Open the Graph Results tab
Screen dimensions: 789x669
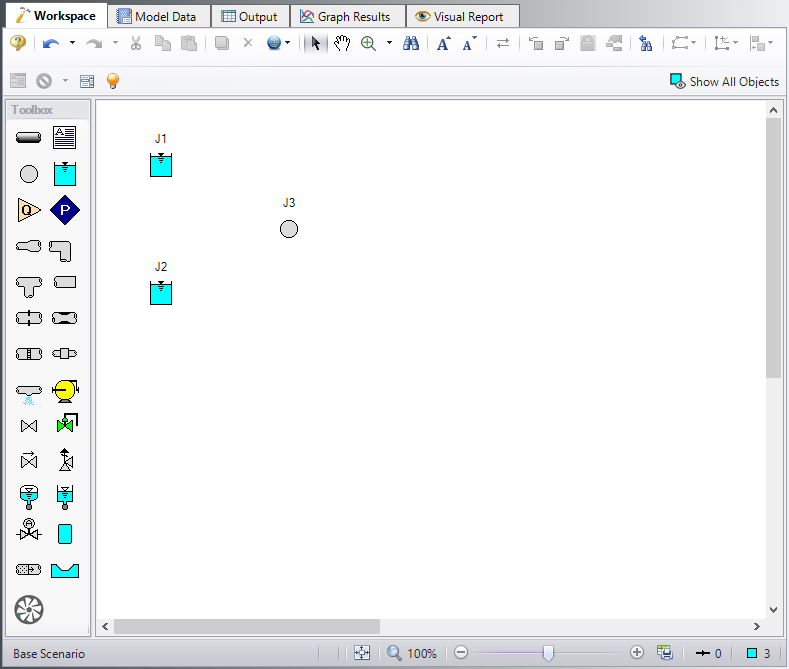[x=347, y=17]
